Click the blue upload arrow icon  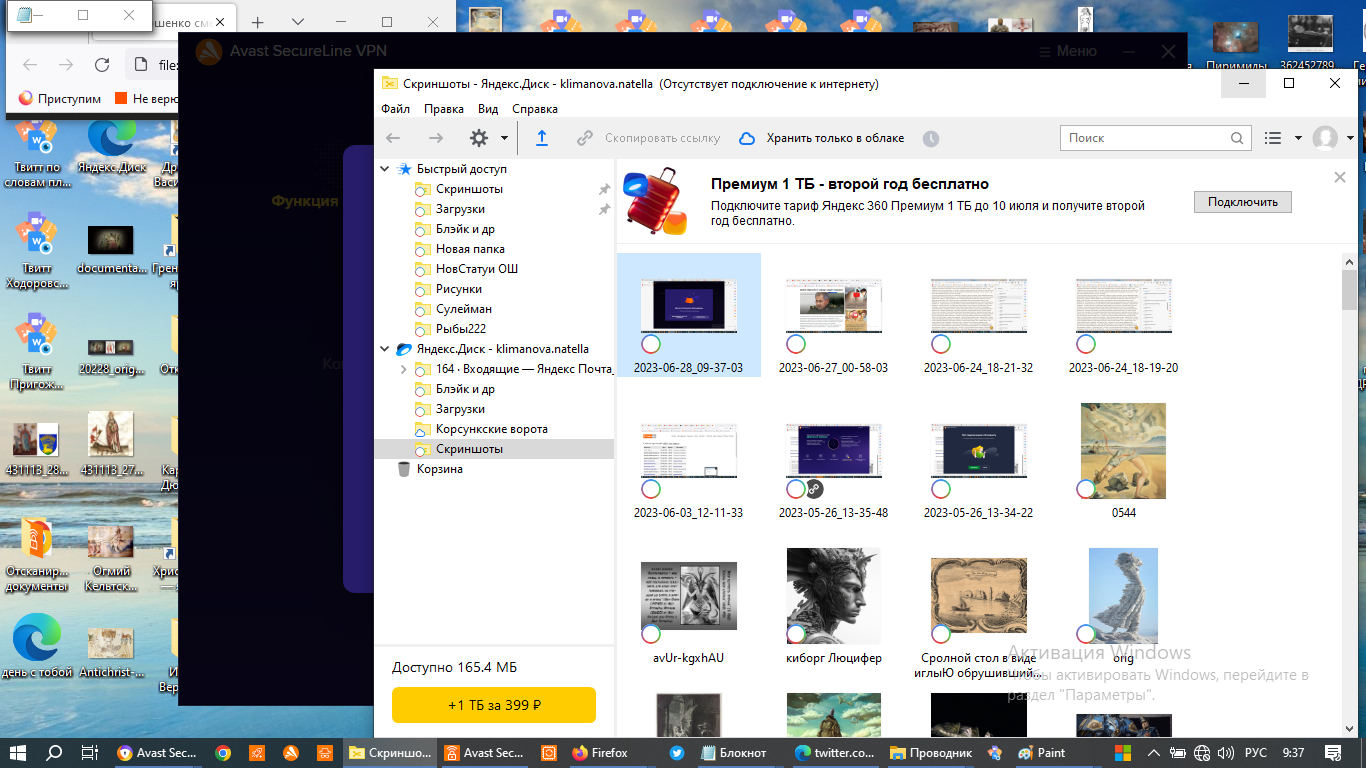(x=542, y=138)
